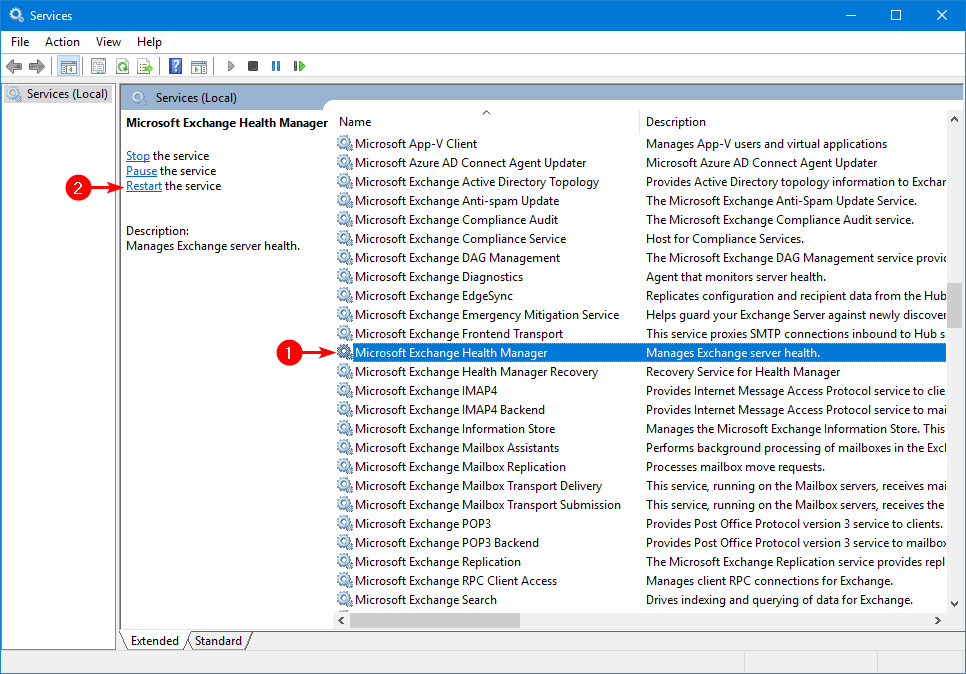Select Microsoft Exchange Information Store service
The image size is (966, 674).
(x=454, y=429)
